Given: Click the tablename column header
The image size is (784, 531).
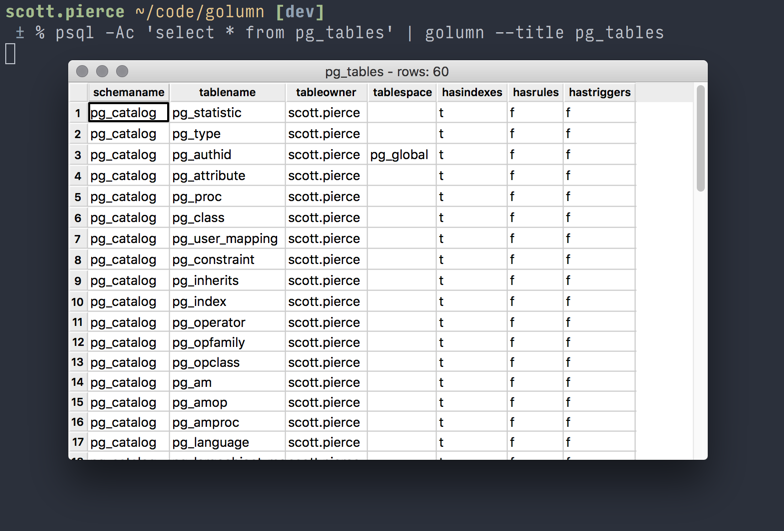Looking at the screenshot, I should click(228, 92).
